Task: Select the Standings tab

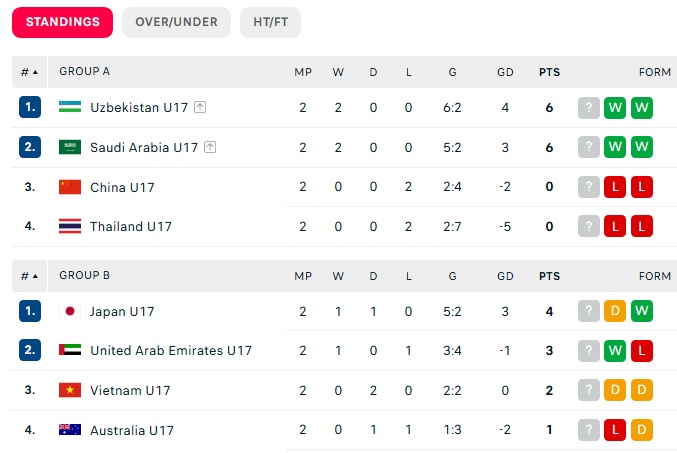Action: tap(62, 22)
